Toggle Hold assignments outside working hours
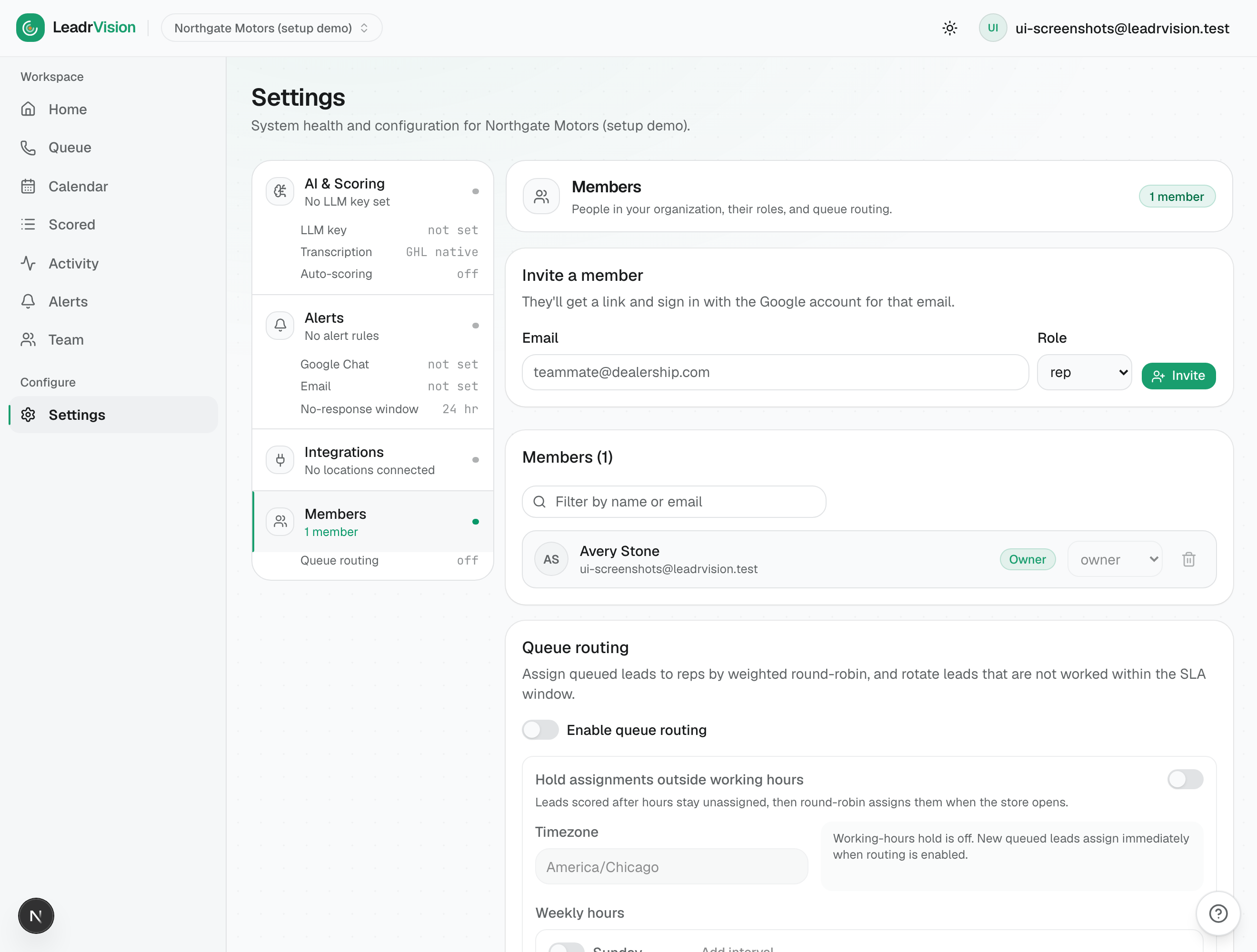Viewport: 1257px width, 952px height. click(1185, 779)
